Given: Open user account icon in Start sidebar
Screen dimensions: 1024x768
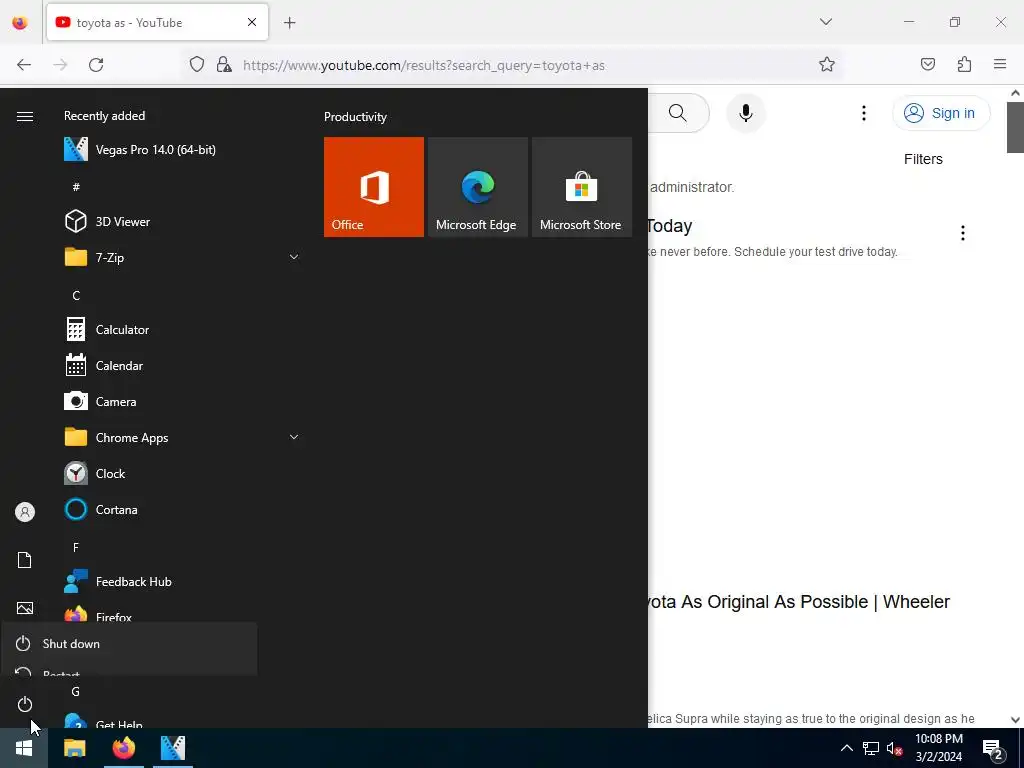Looking at the screenshot, I should [x=25, y=512].
